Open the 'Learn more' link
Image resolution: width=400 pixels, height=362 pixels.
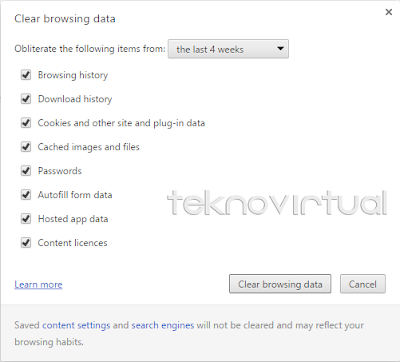pyautogui.click(x=38, y=284)
